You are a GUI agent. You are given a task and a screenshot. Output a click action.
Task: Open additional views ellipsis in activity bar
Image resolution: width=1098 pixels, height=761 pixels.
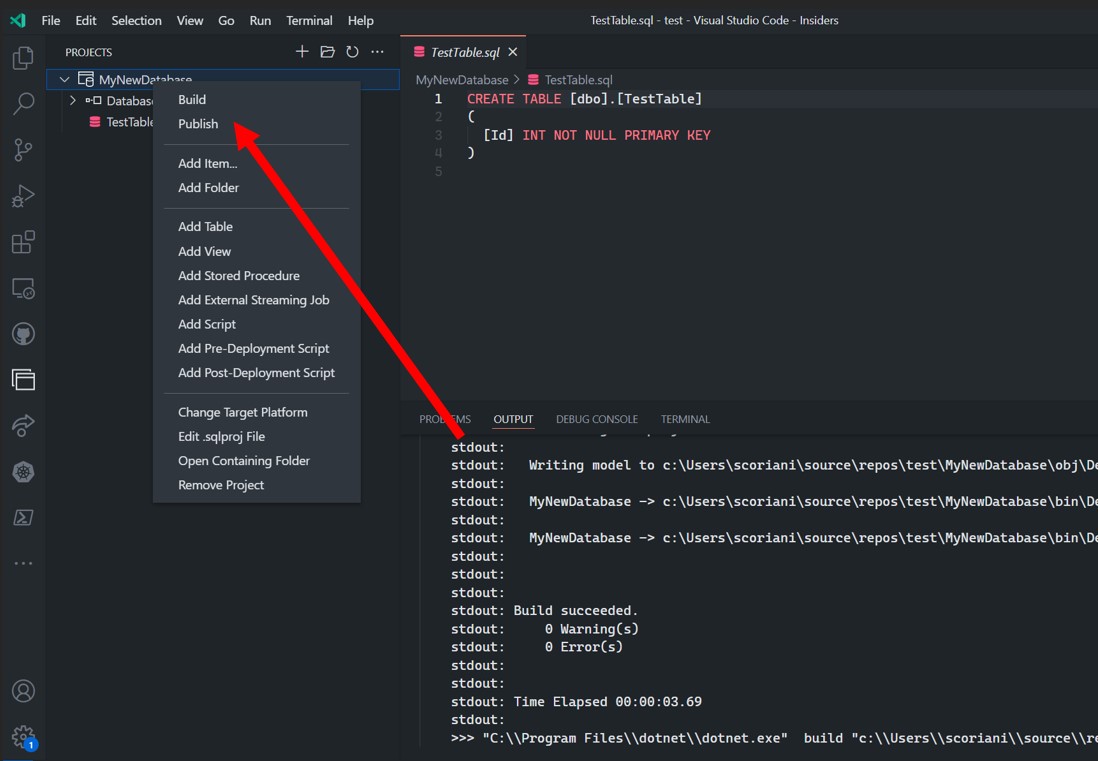22,564
